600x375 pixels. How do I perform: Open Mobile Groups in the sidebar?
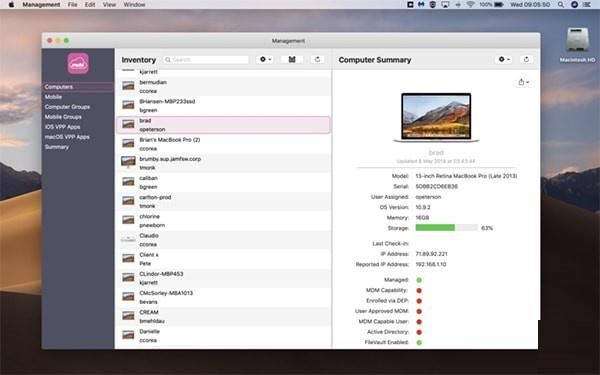pos(63,117)
